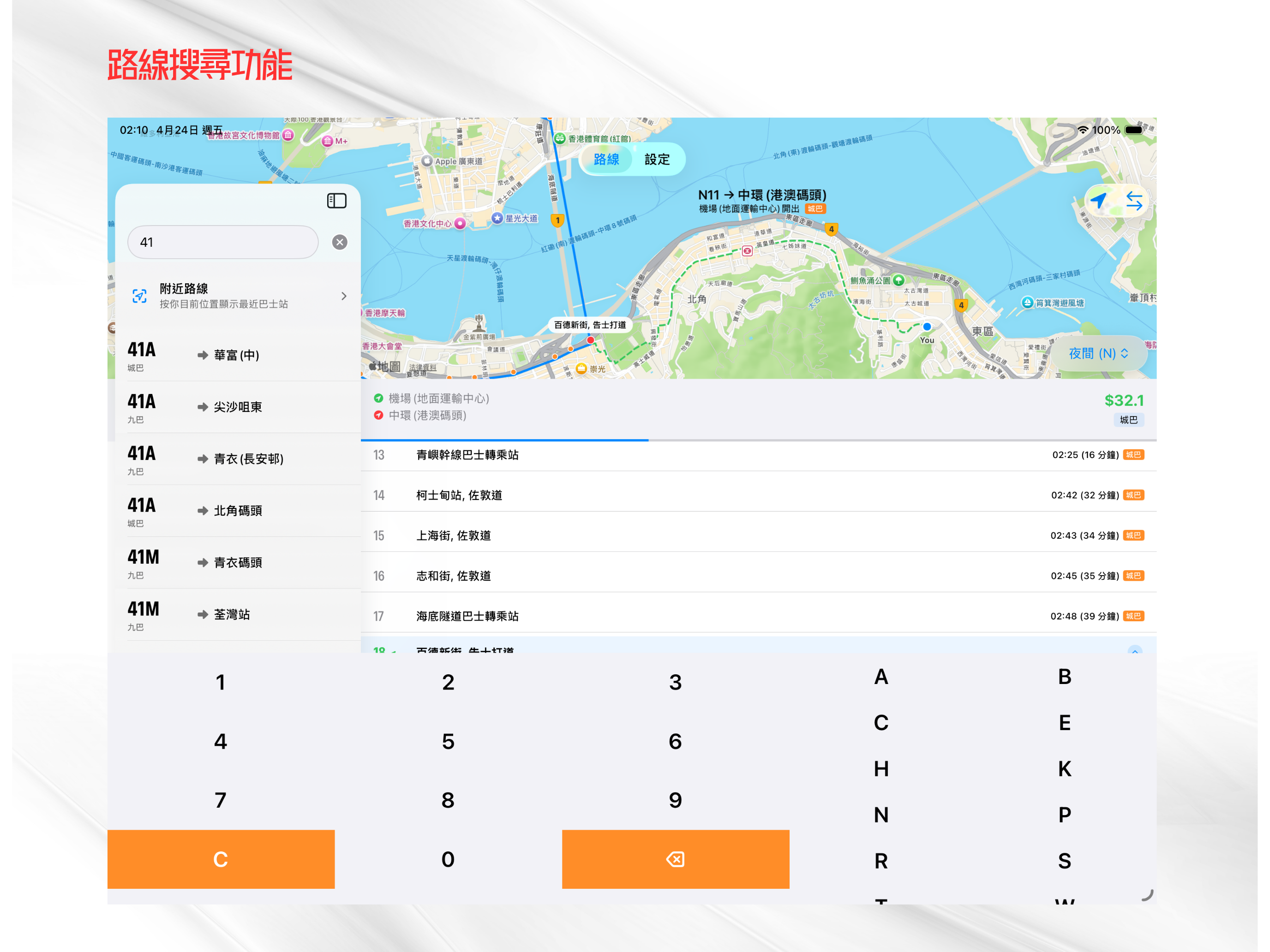This screenshot has height=952, width=1270.
Task: Tap the letter C key above H
Action: 881,723
